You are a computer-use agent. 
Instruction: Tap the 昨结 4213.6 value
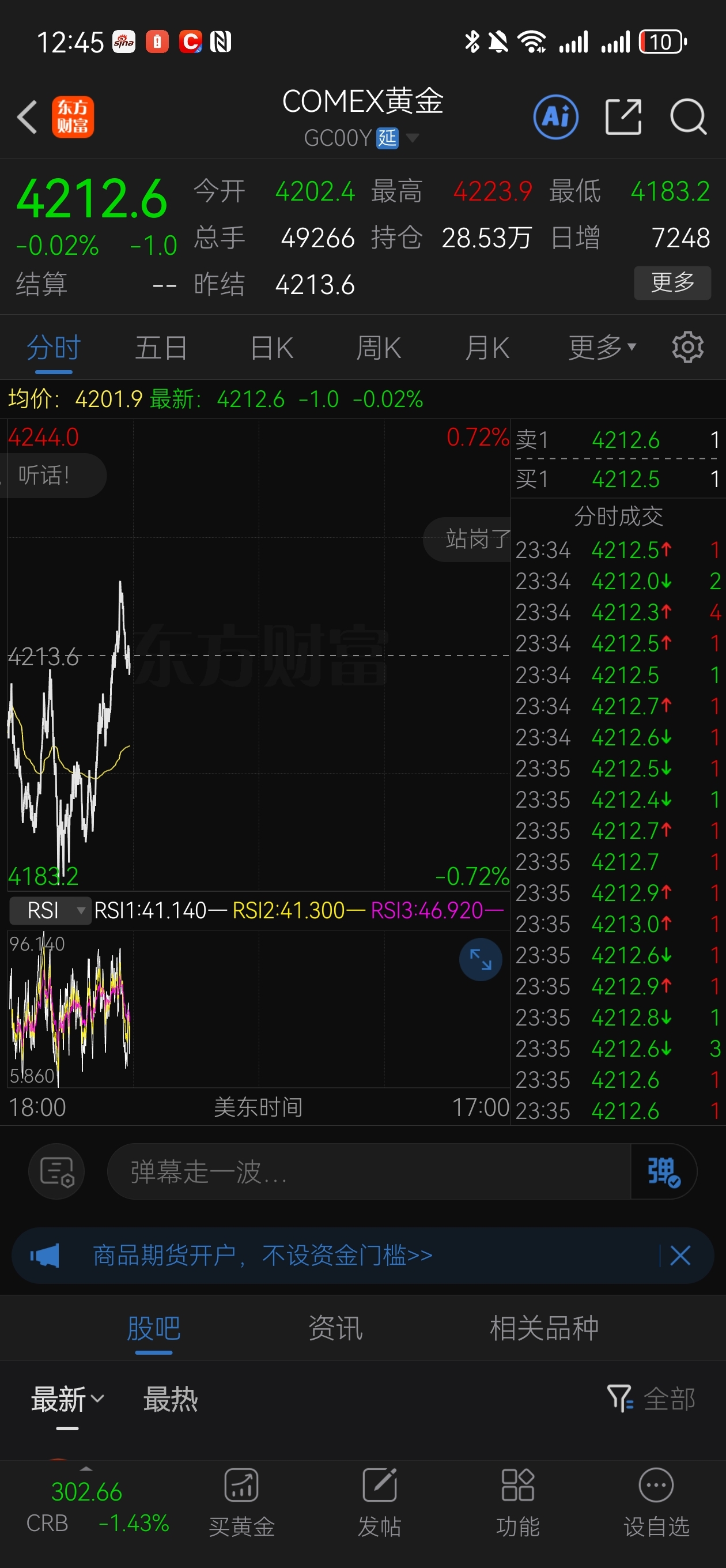click(x=315, y=284)
